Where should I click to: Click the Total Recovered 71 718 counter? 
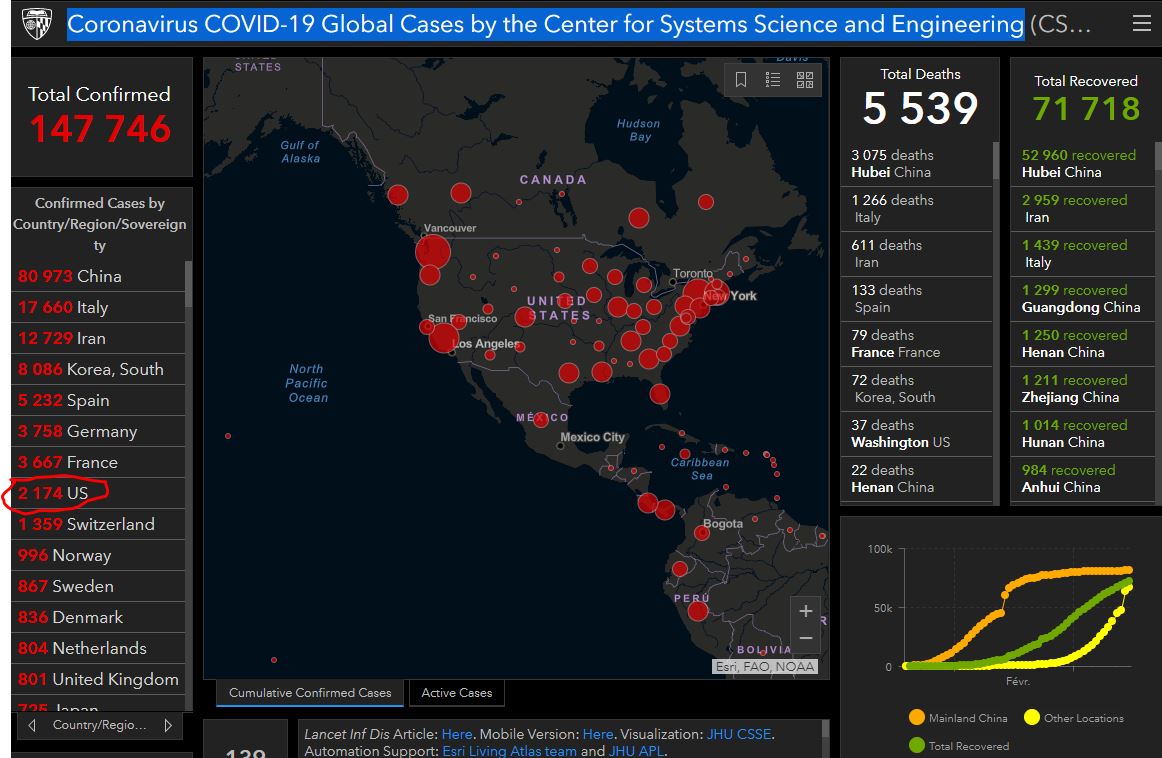tap(1086, 99)
